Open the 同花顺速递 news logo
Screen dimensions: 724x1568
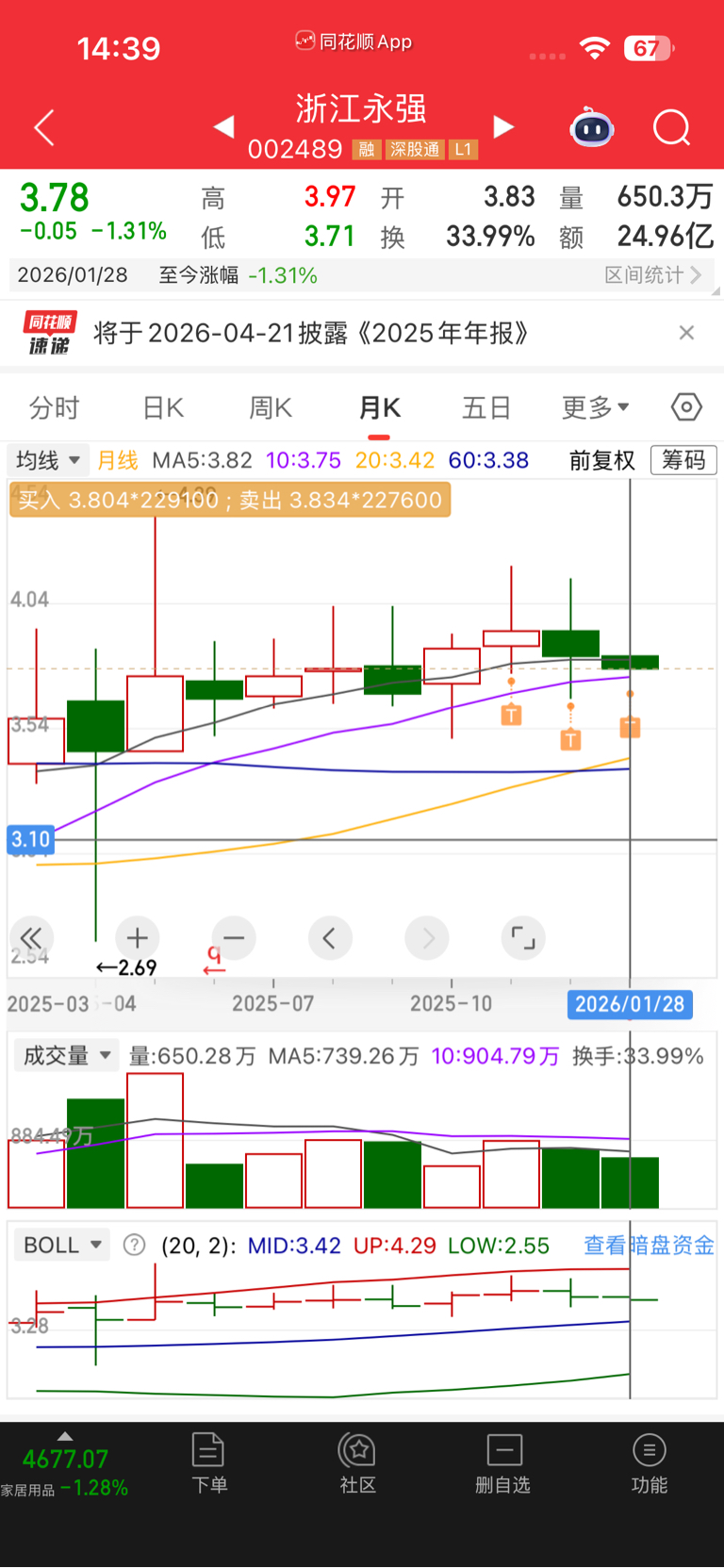48,334
